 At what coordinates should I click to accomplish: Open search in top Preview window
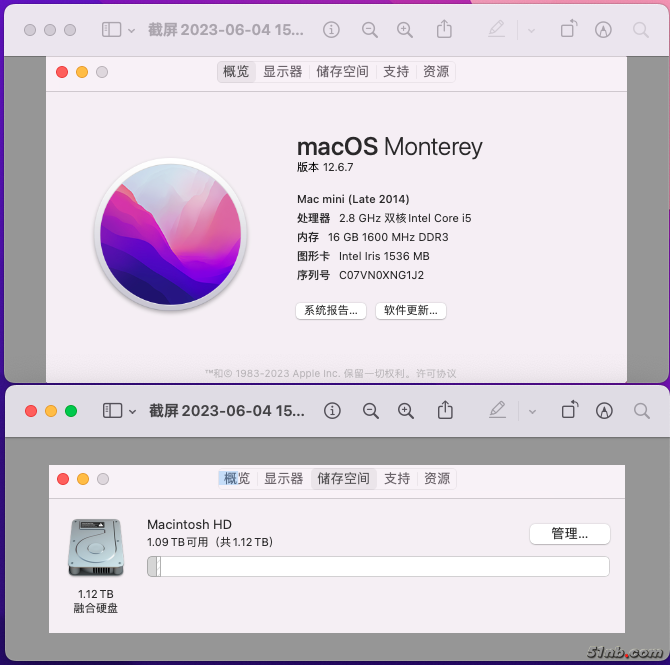(x=641, y=30)
